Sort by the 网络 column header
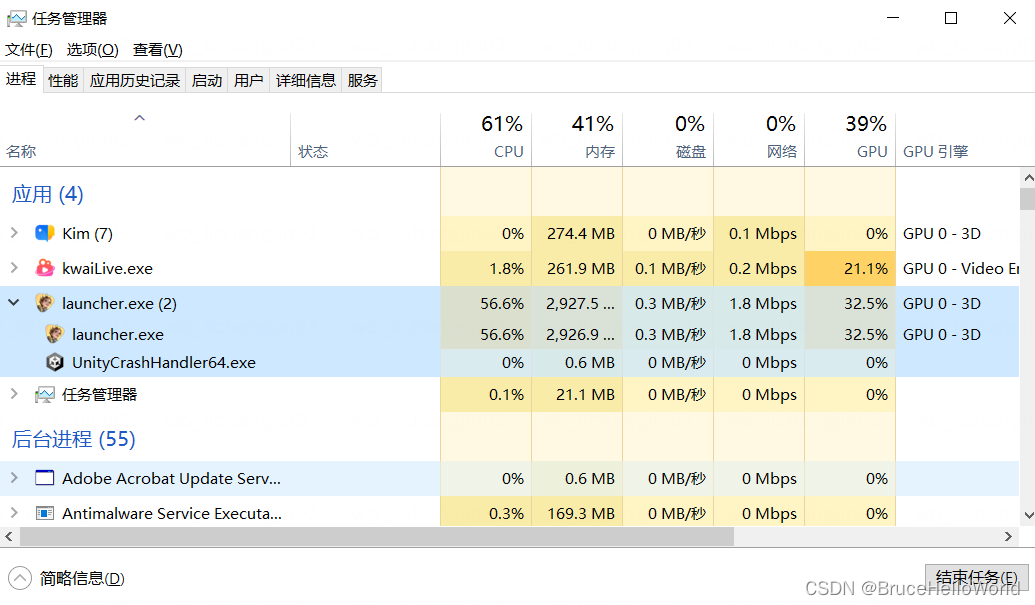The width and height of the screenshot is (1035, 605). 759,139
